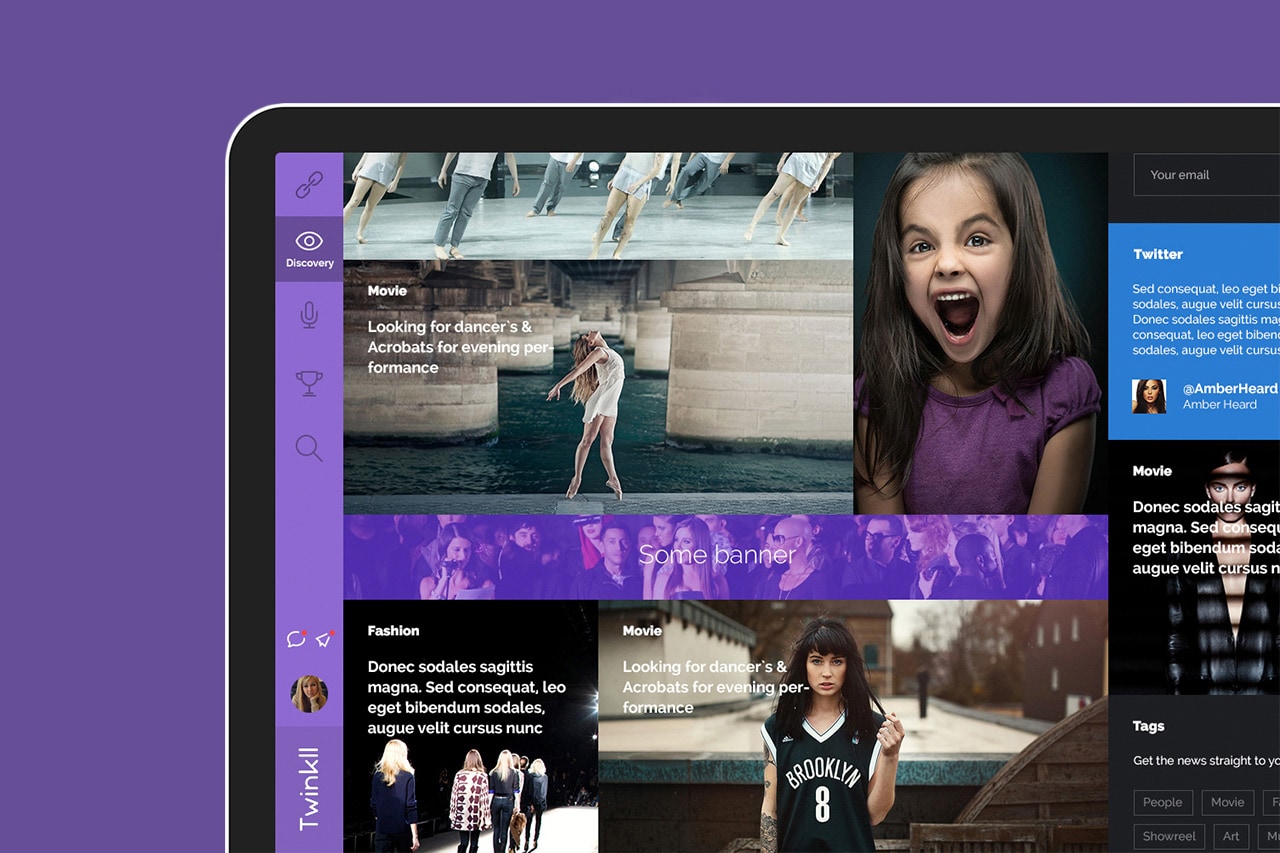Click Amber Heard's avatar thumbnail
The width and height of the screenshot is (1280, 853).
point(1149,396)
